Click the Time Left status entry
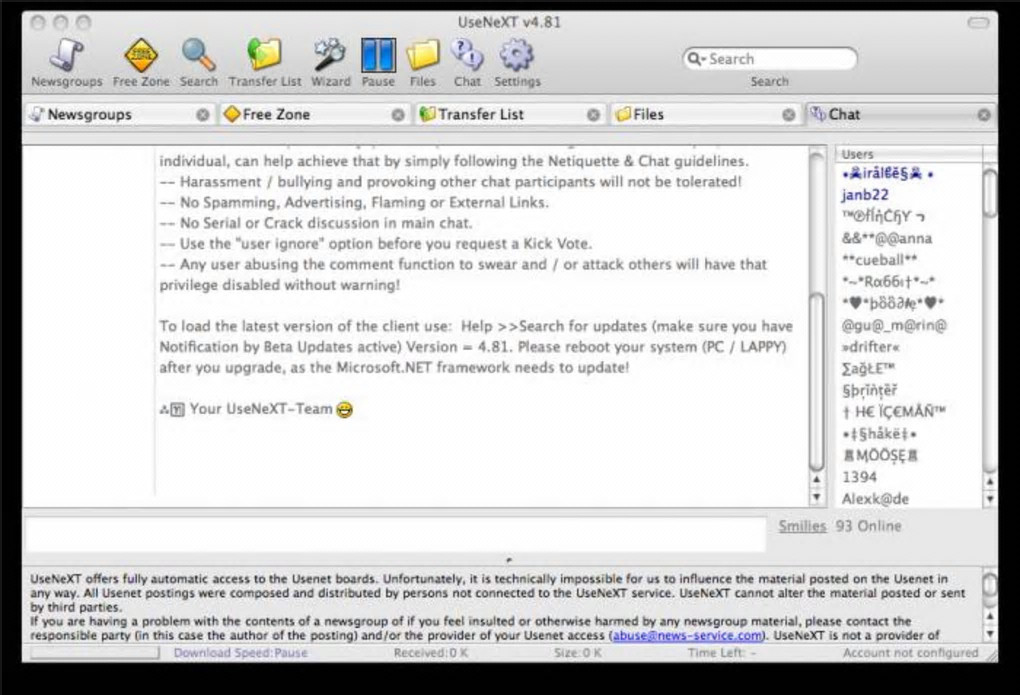The height and width of the screenshot is (695, 1020). tap(722, 653)
